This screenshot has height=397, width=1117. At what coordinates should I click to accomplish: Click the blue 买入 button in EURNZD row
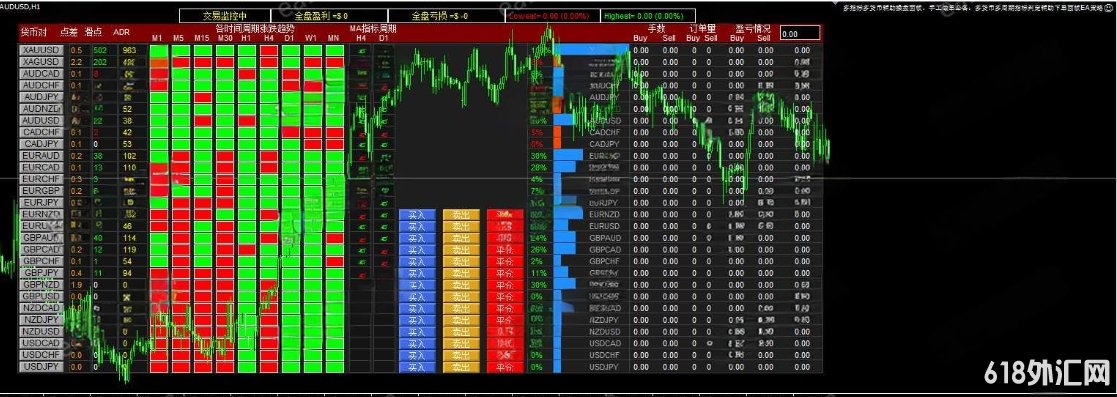(417, 215)
